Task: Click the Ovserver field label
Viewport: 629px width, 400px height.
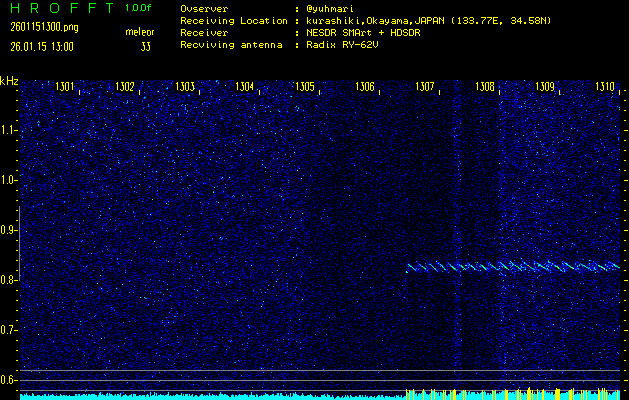Action: pos(204,9)
